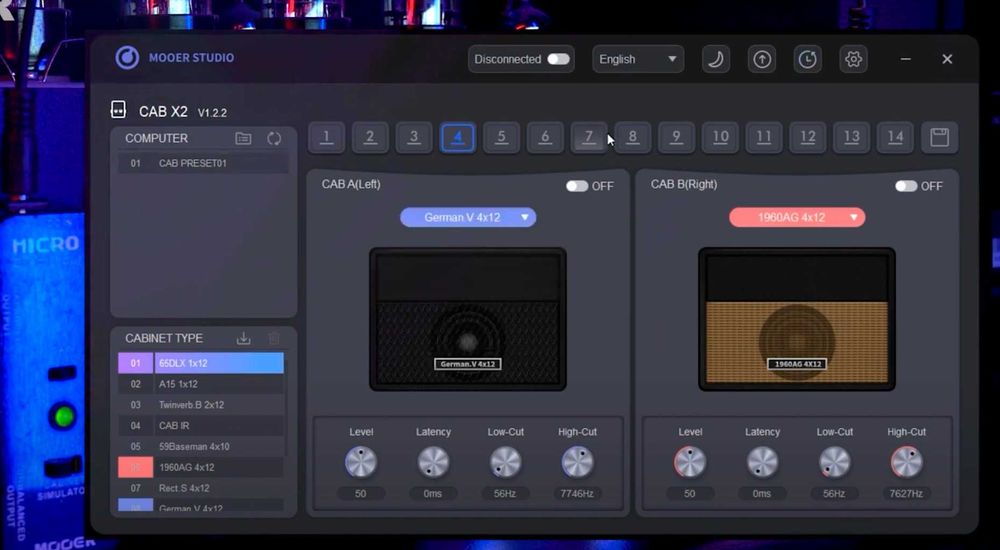1000x550 pixels.
Task: Select preset slot 13
Action: [851, 137]
